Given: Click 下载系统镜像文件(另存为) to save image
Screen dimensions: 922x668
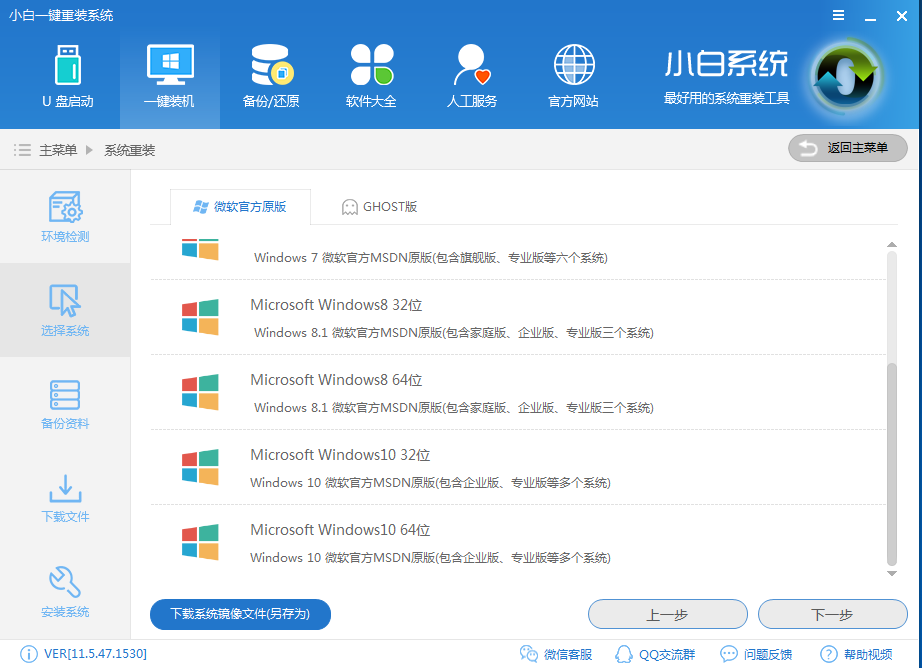Looking at the screenshot, I should coord(239,614).
